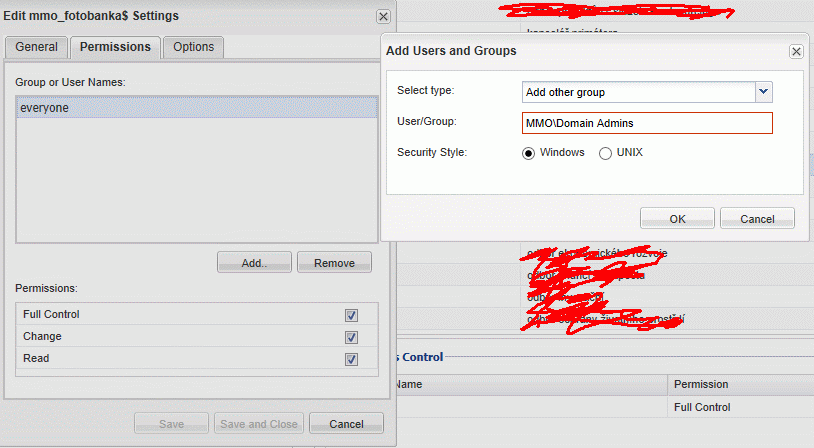The height and width of the screenshot is (448, 814).
Task: Select the Windows security style
Action: [528, 153]
